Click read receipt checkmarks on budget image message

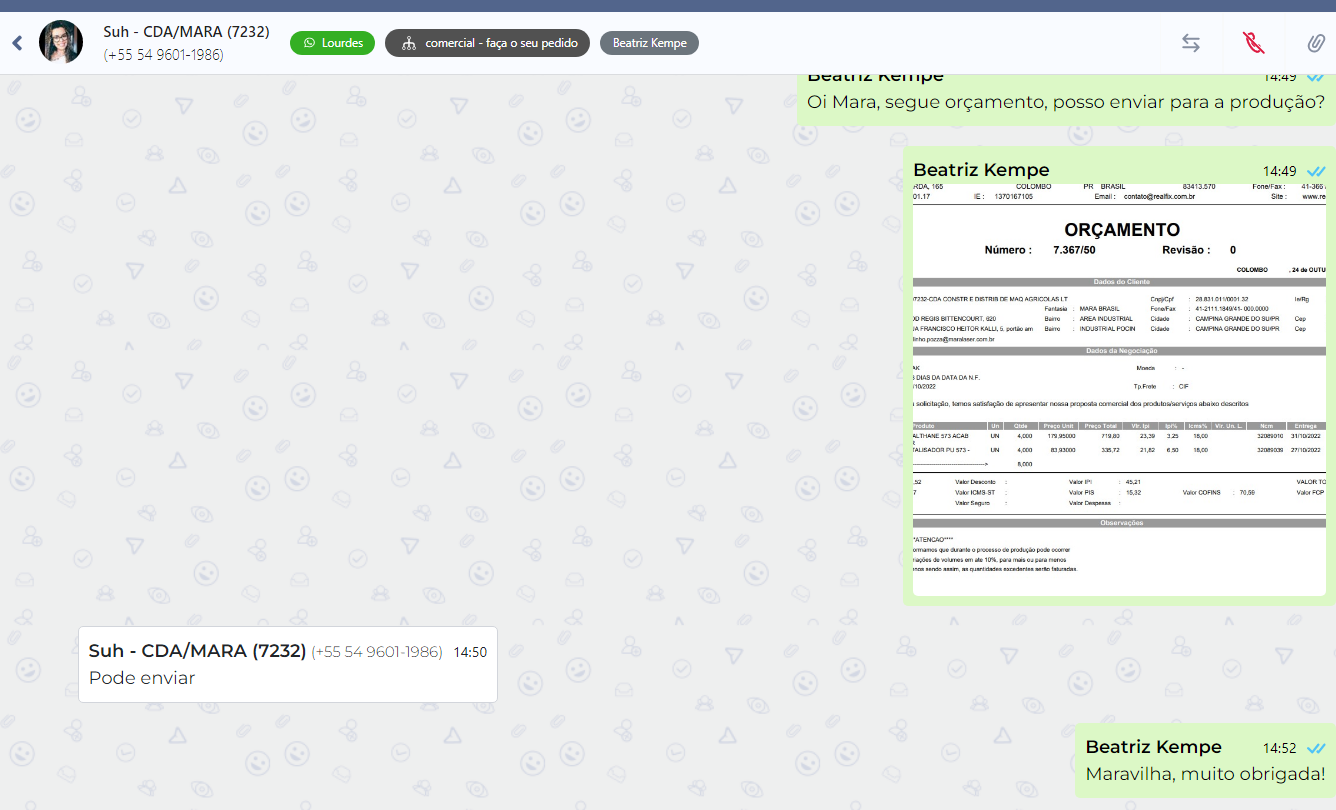pyautogui.click(x=1316, y=171)
